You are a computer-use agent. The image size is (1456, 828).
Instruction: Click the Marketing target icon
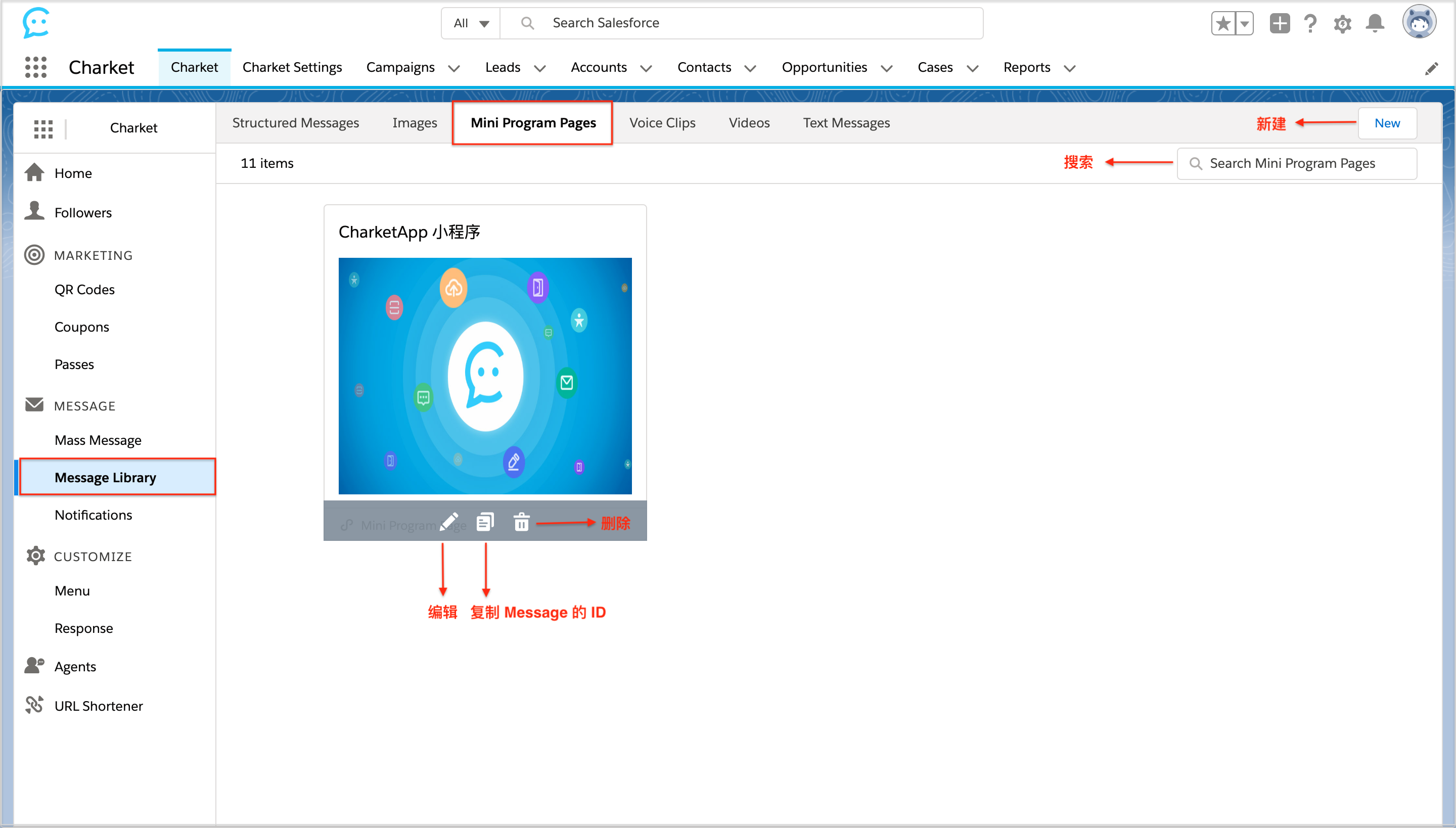35,255
